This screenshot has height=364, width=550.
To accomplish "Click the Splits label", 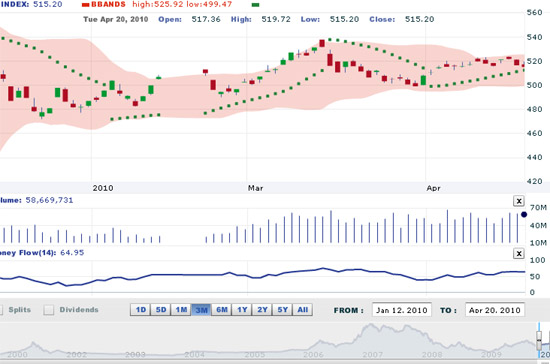I will (20, 310).
